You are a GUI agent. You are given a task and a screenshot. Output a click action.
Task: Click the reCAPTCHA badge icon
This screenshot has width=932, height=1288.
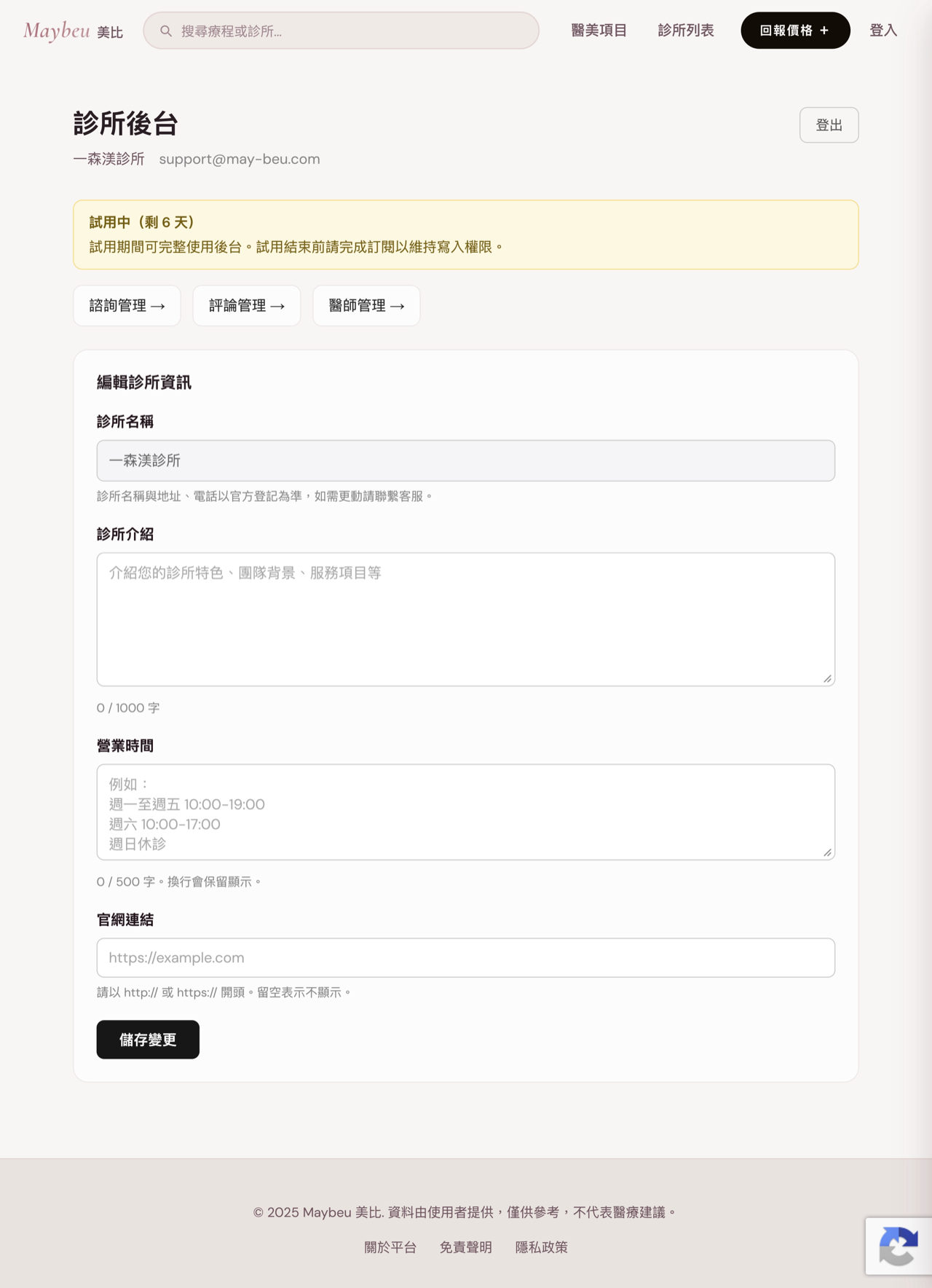coord(899,1246)
